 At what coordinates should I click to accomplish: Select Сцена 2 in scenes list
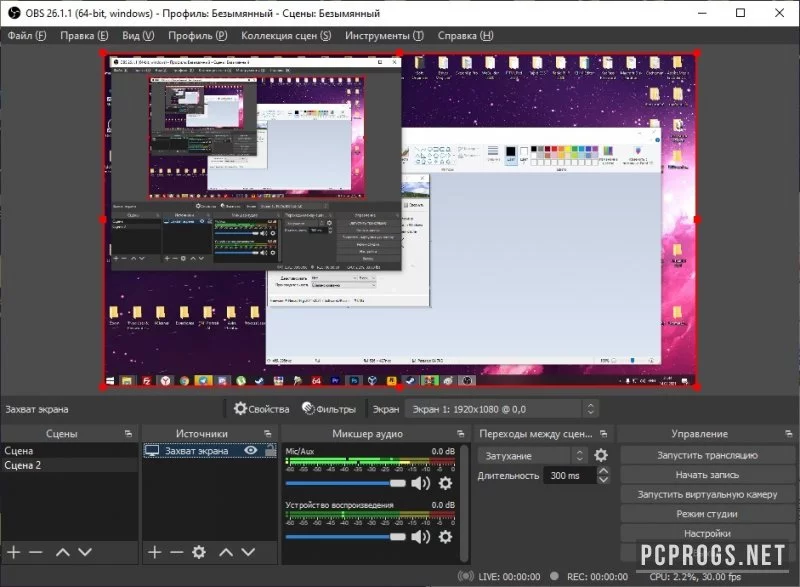pyautogui.click(x=69, y=465)
